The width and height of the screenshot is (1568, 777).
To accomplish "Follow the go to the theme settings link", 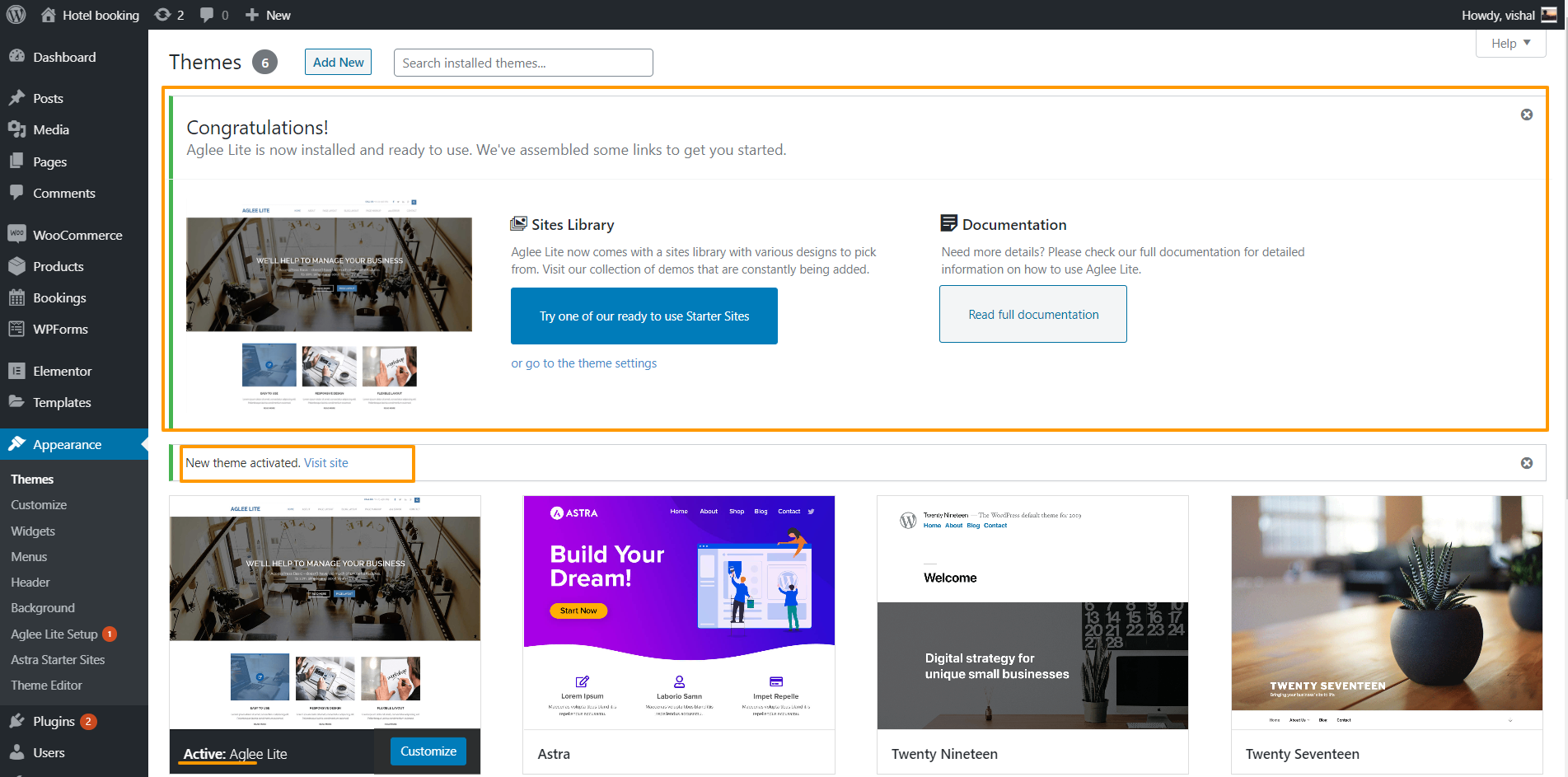I will pos(583,363).
